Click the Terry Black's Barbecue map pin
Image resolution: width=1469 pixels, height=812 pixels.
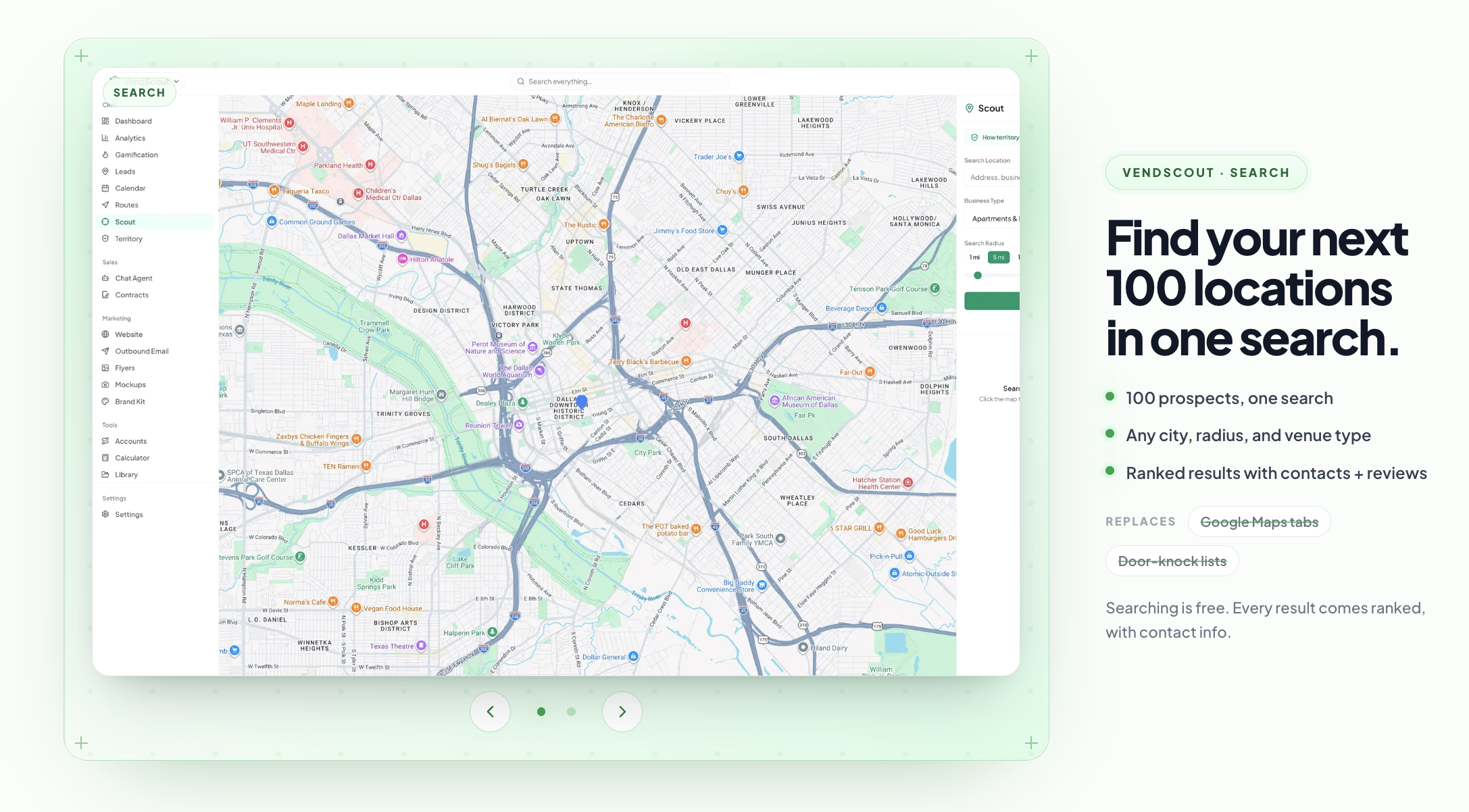pyautogui.click(x=687, y=361)
